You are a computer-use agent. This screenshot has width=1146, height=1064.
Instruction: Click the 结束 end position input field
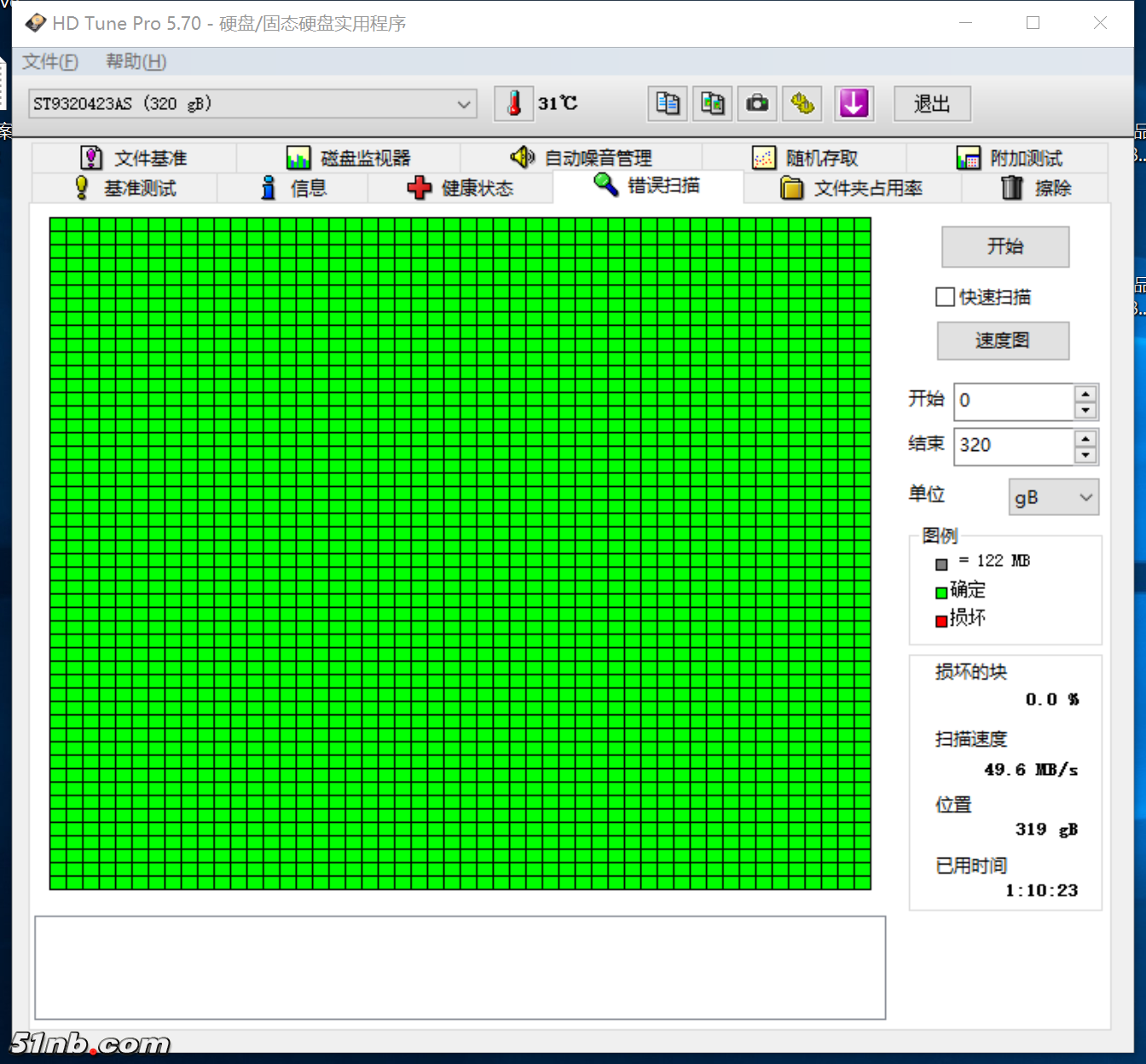point(1013,445)
